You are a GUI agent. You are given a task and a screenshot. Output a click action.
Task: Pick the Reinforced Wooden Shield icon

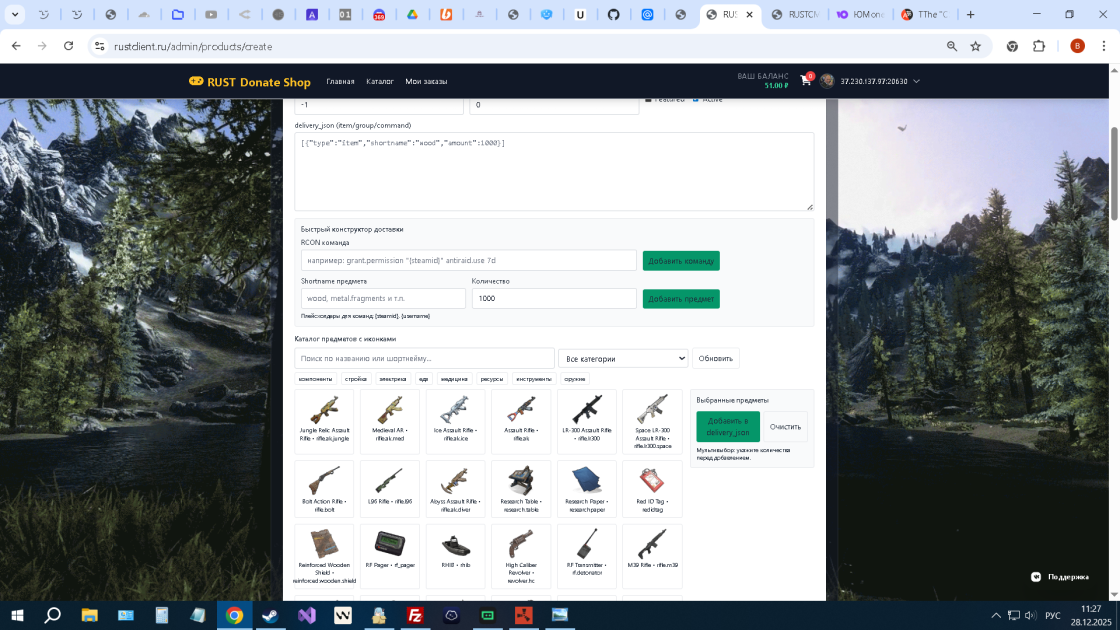tap(324, 544)
